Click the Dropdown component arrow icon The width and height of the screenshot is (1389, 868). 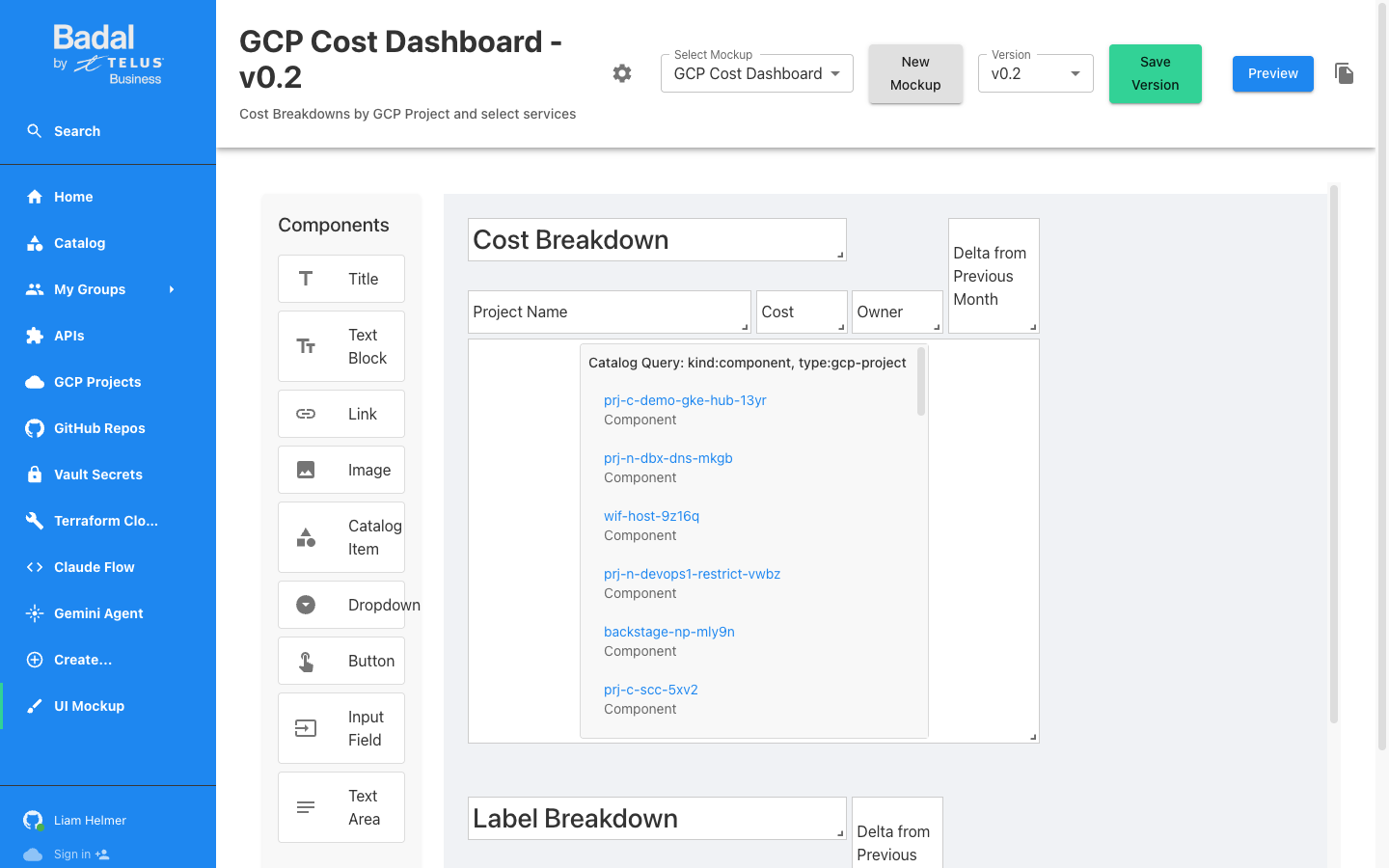306,605
